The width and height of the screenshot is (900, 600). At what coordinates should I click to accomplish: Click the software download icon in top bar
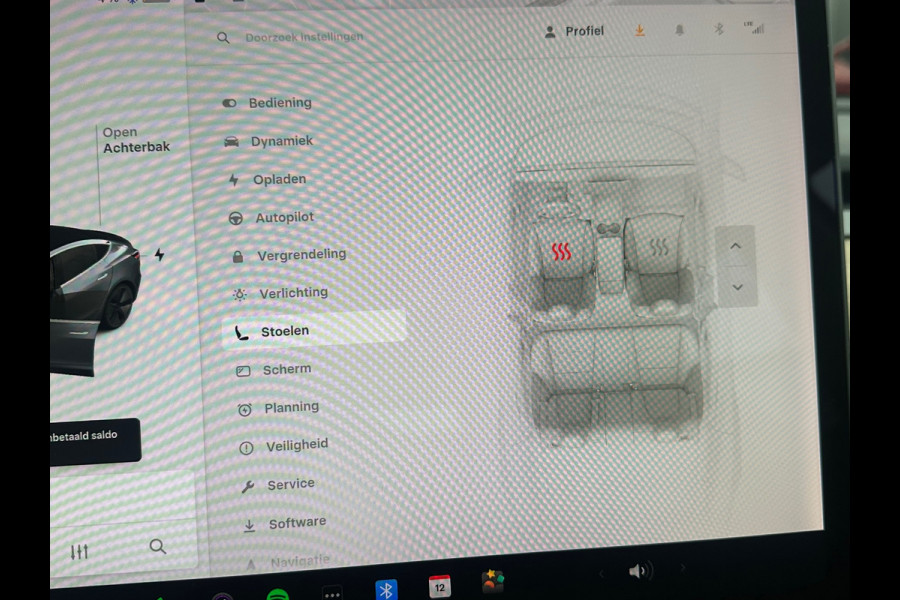(639, 31)
